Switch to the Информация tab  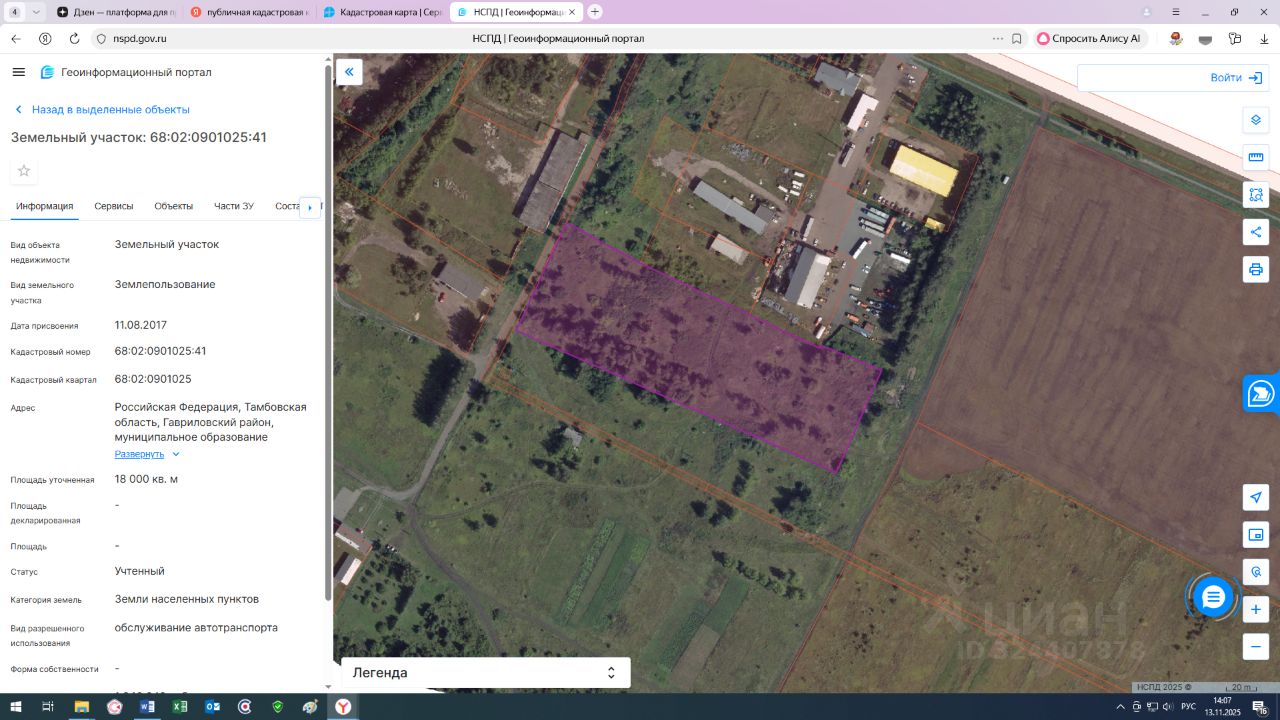[x=45, y=206]
